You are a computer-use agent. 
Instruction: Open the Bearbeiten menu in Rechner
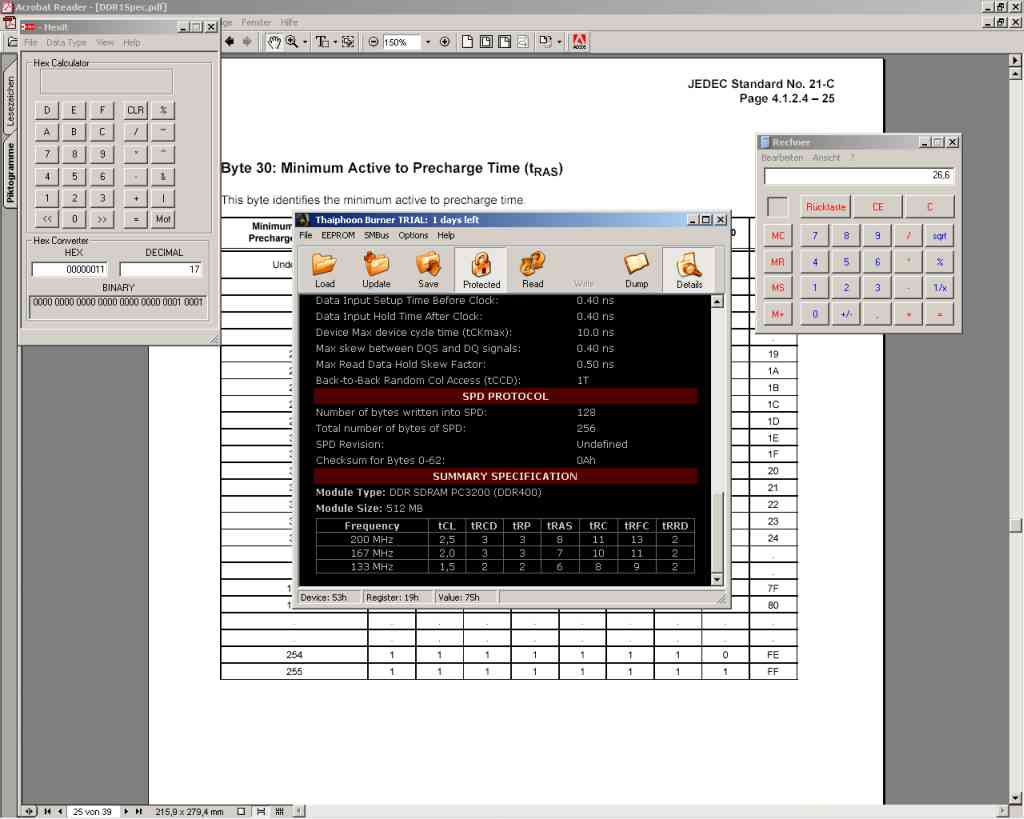click(782, 157)
